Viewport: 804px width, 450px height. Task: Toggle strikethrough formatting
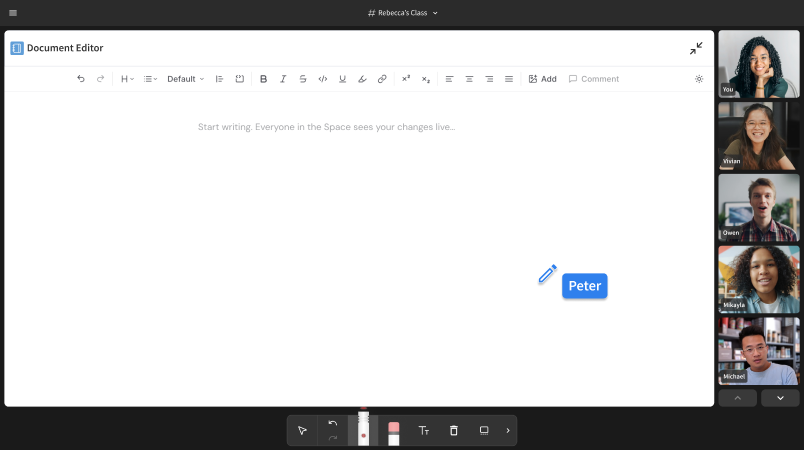click(303, 79)
